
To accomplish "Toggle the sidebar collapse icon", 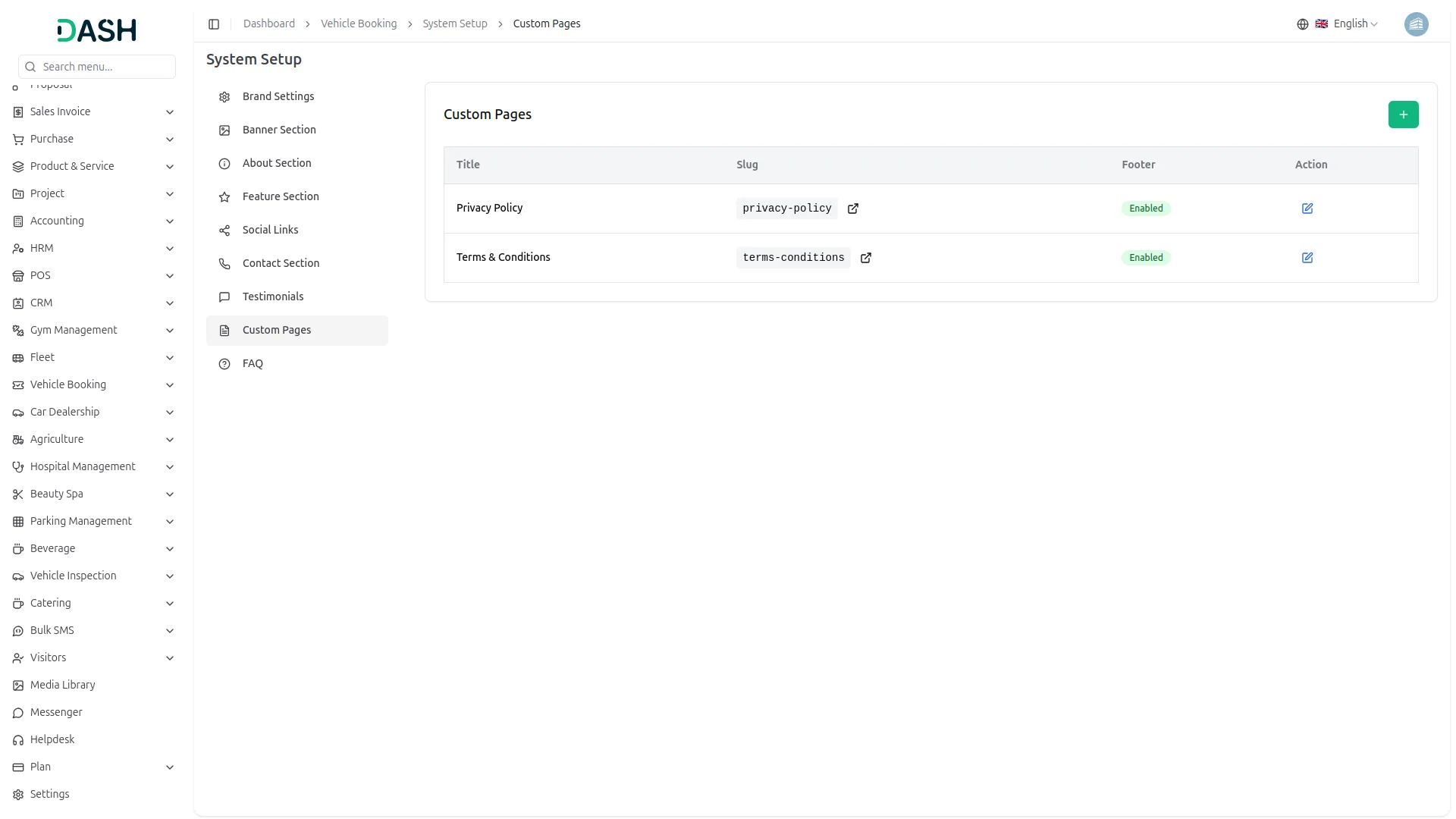I will [x=214, y=24].
